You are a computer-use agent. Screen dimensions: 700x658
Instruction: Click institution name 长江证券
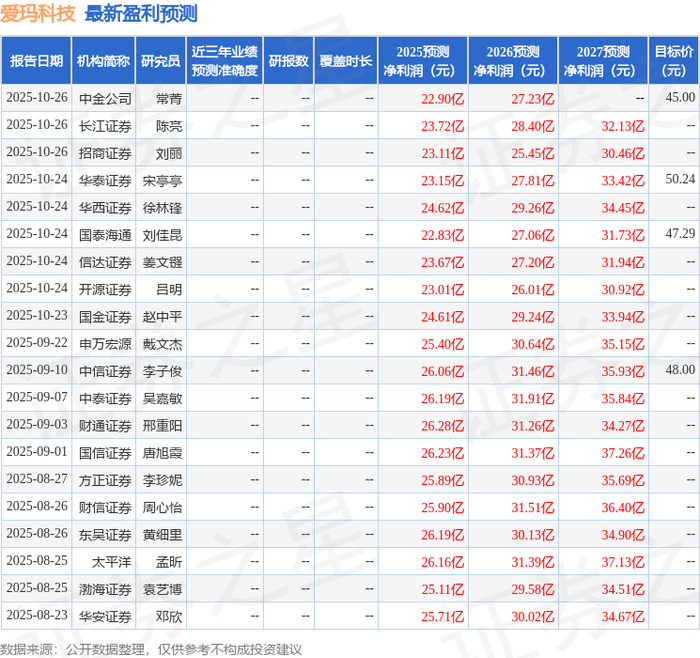(x=105, y=126)
